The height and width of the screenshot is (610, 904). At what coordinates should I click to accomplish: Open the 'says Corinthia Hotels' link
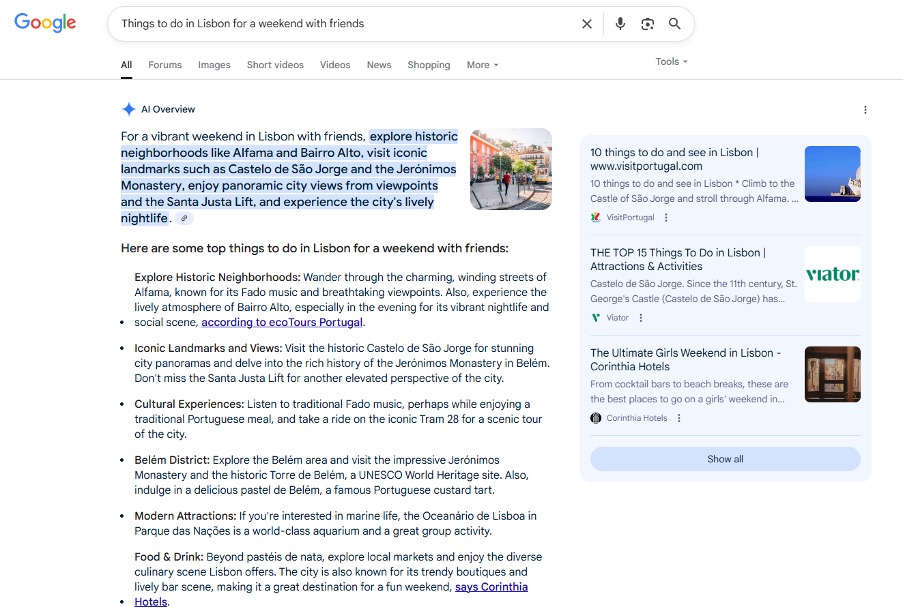[x=491, y=587]
